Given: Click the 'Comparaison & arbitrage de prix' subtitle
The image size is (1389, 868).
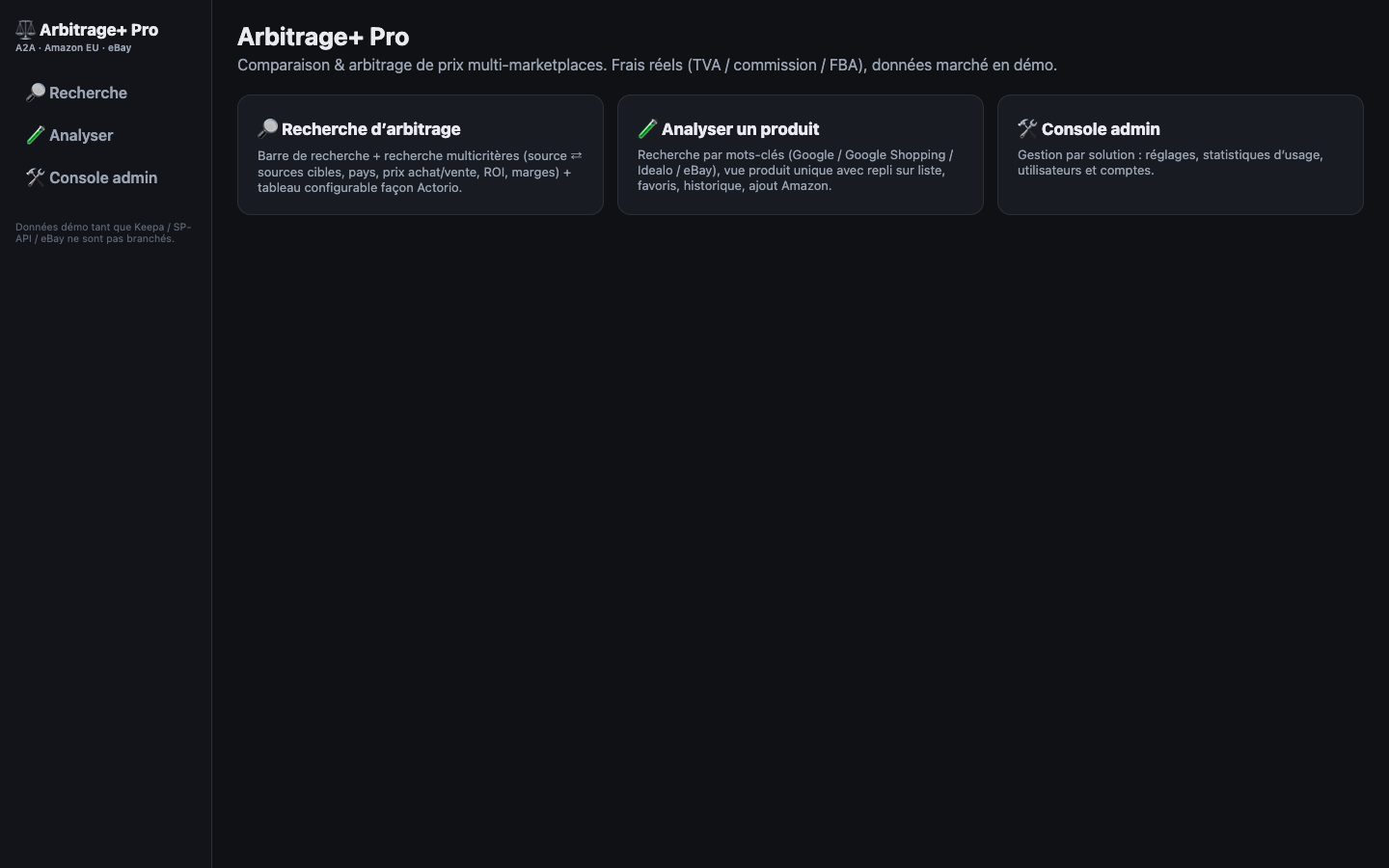Looking at the screenshot, I should (x=647, y=65).
